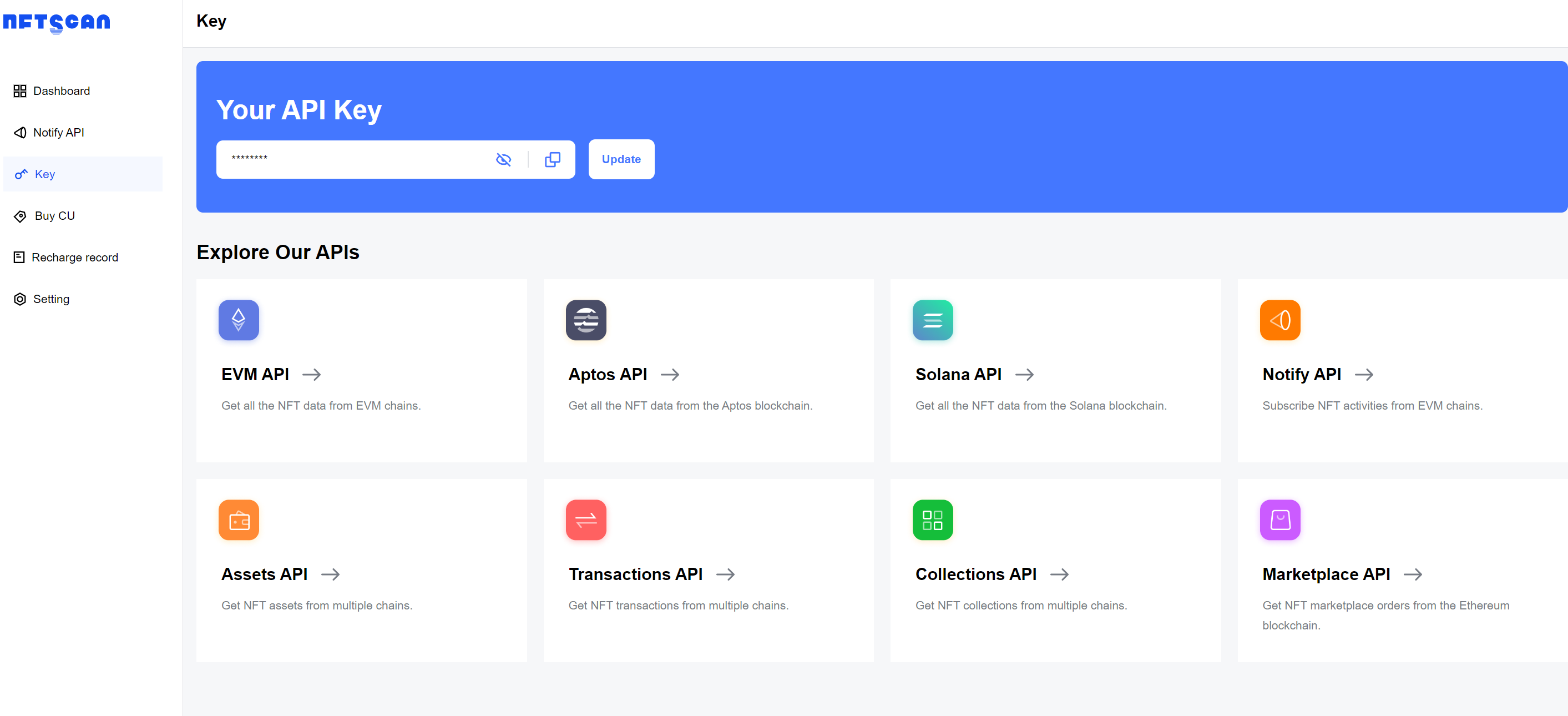Click the Transactions API icon
Viewport: 1568px width, 716px height.
(x=587, y=519)
